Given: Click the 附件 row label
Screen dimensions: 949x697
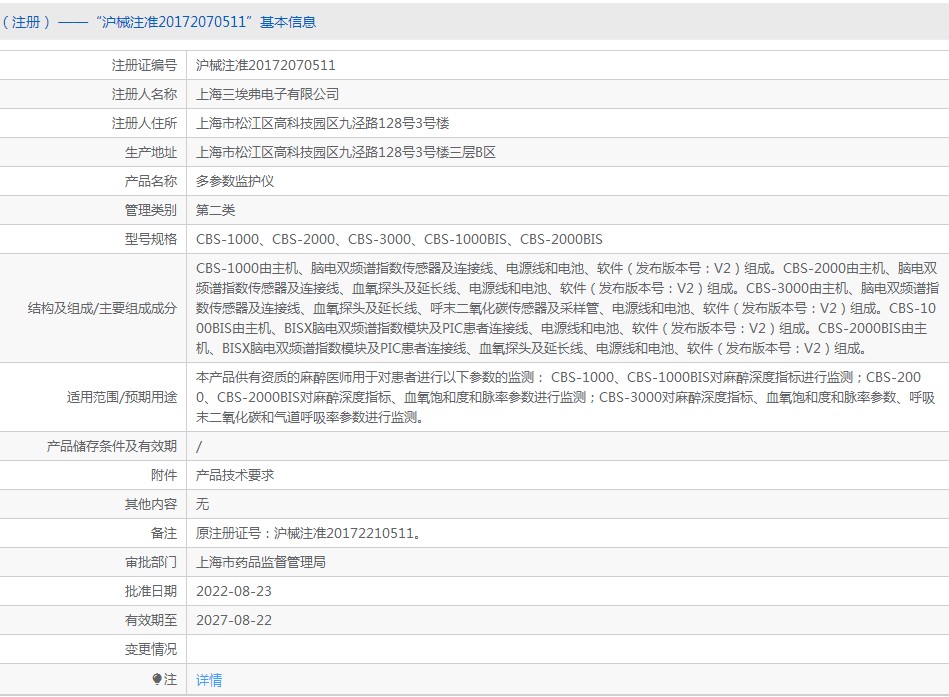Looking at the screenshot, I should (x=164, y=476).
